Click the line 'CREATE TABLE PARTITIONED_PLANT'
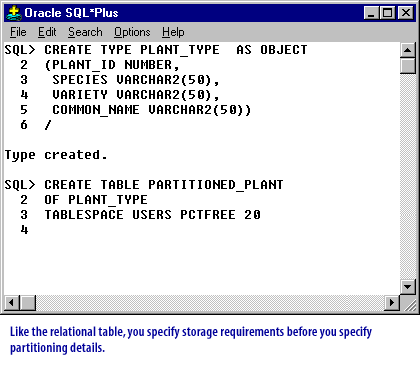Screen dimensions: 420x390 [x=164, y=185]
